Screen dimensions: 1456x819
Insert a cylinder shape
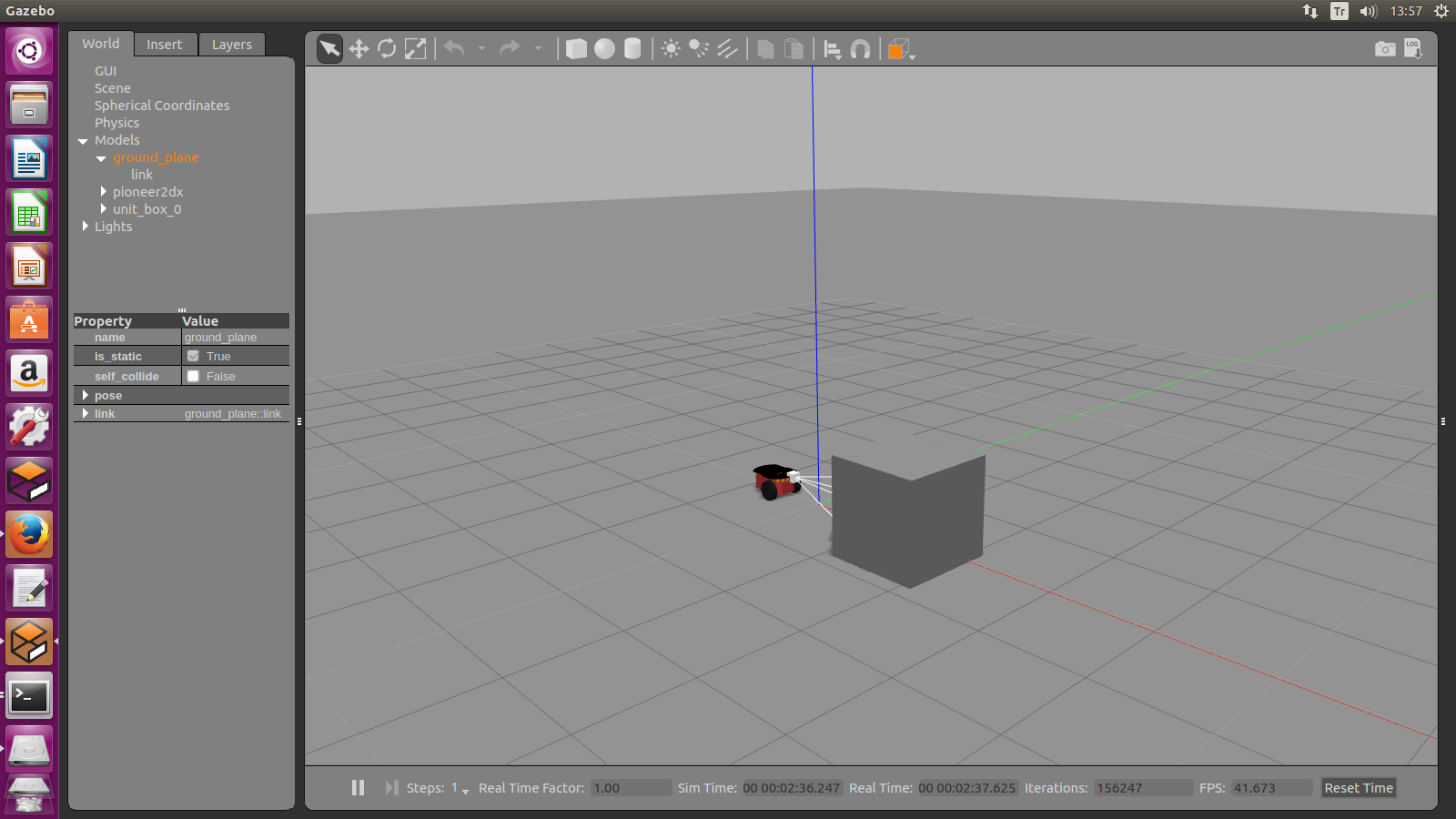(632, 49)
